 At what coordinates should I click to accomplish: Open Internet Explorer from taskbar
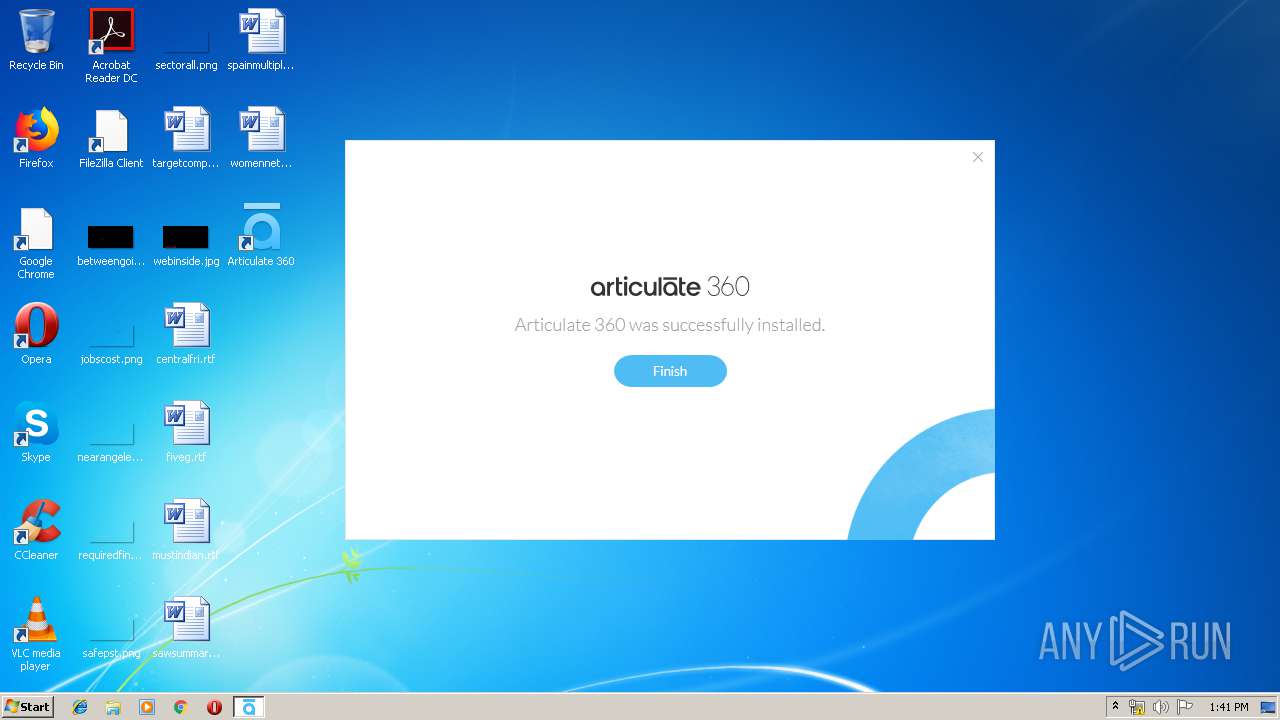pos(80,707)
